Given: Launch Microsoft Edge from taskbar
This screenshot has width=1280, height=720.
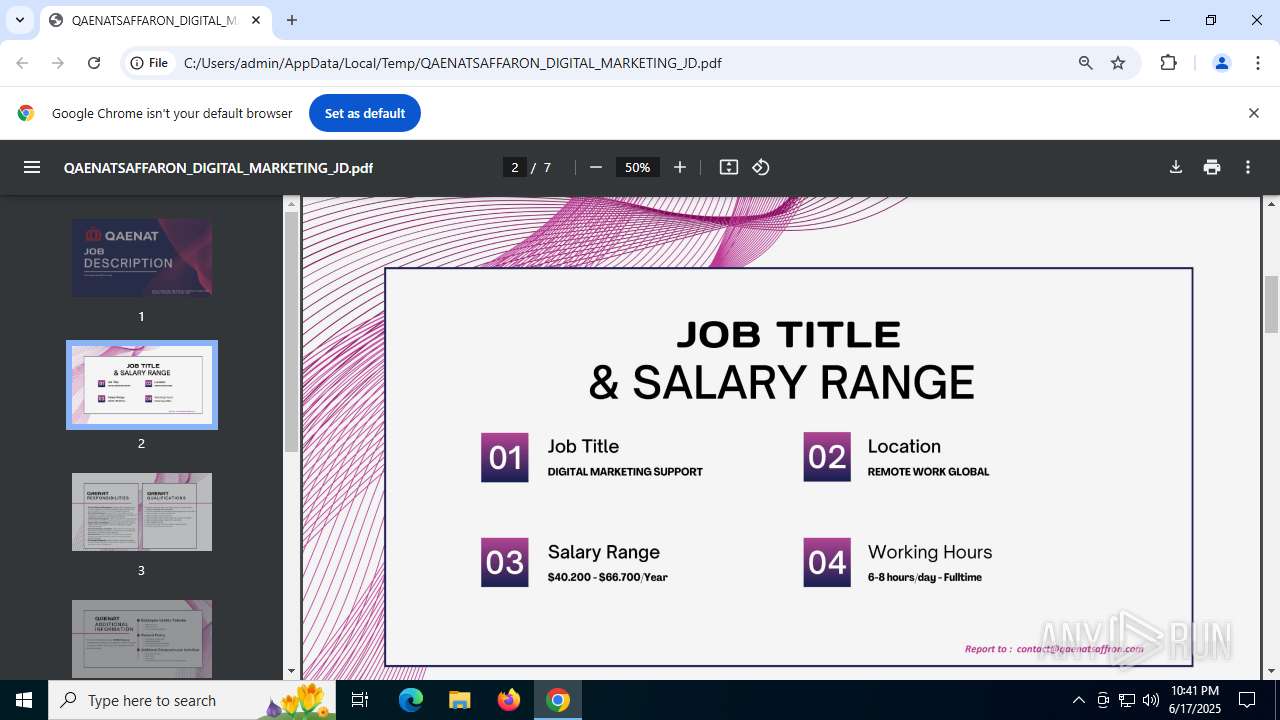Looking at the screenshot, I should (411, 700).
